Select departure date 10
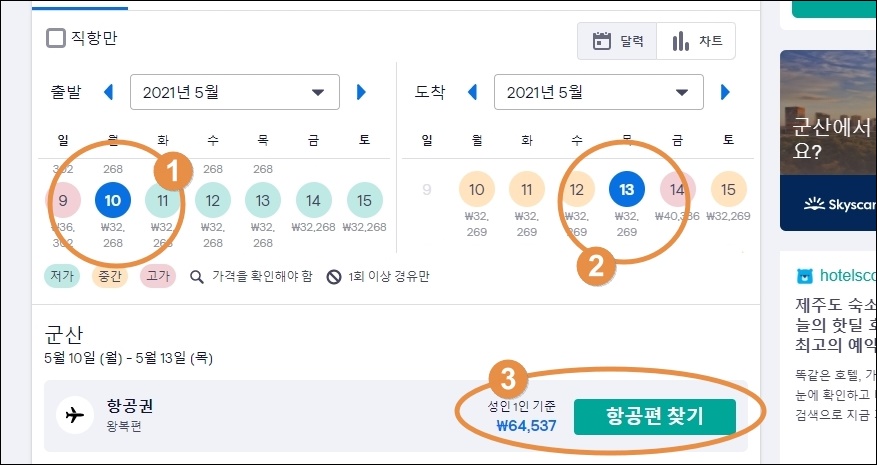The width and height of the screenshot is (877, 465). (x=113, y=200)
